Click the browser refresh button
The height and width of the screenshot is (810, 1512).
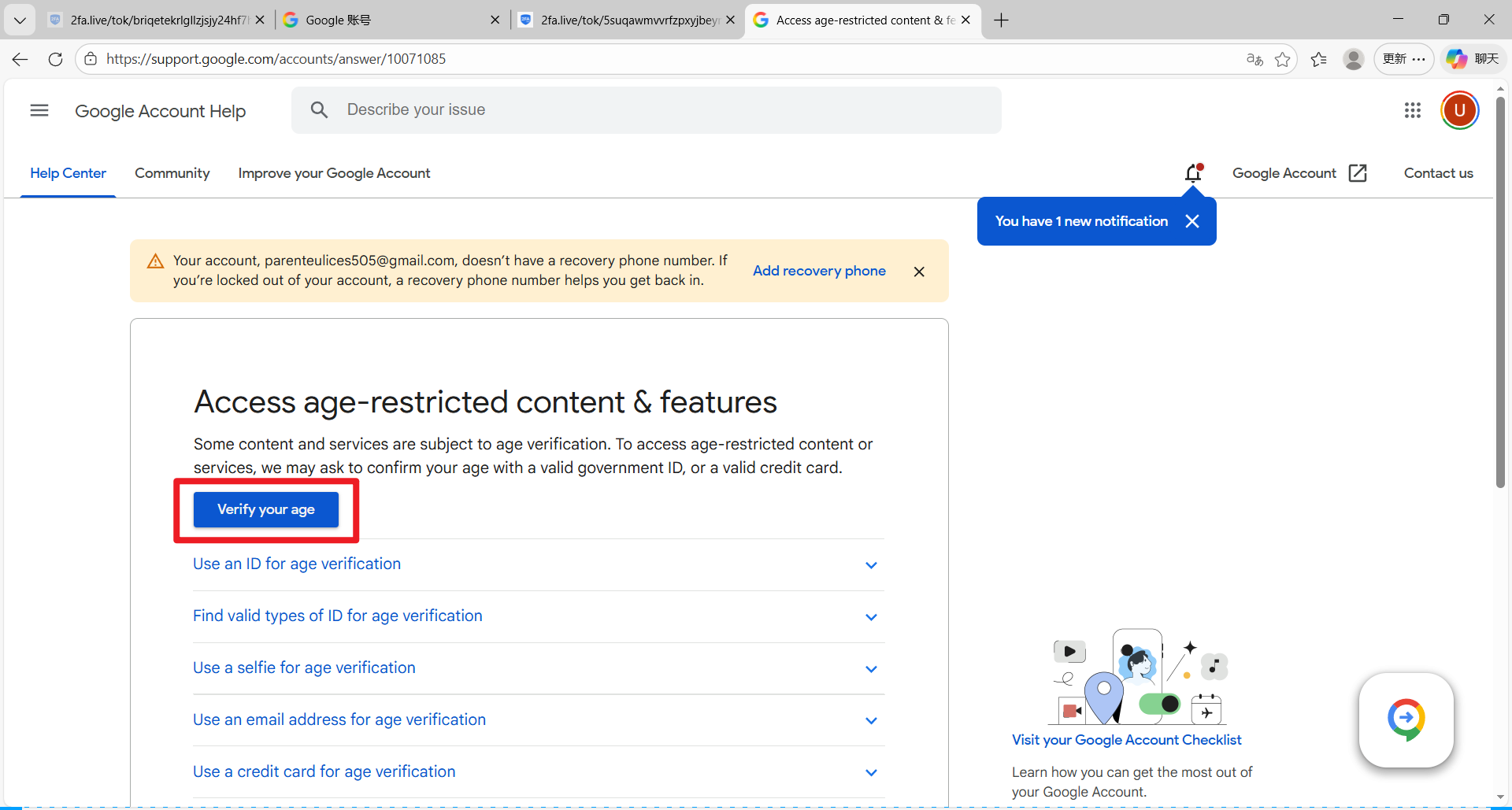pyautogui.click(x=55, y=59)
